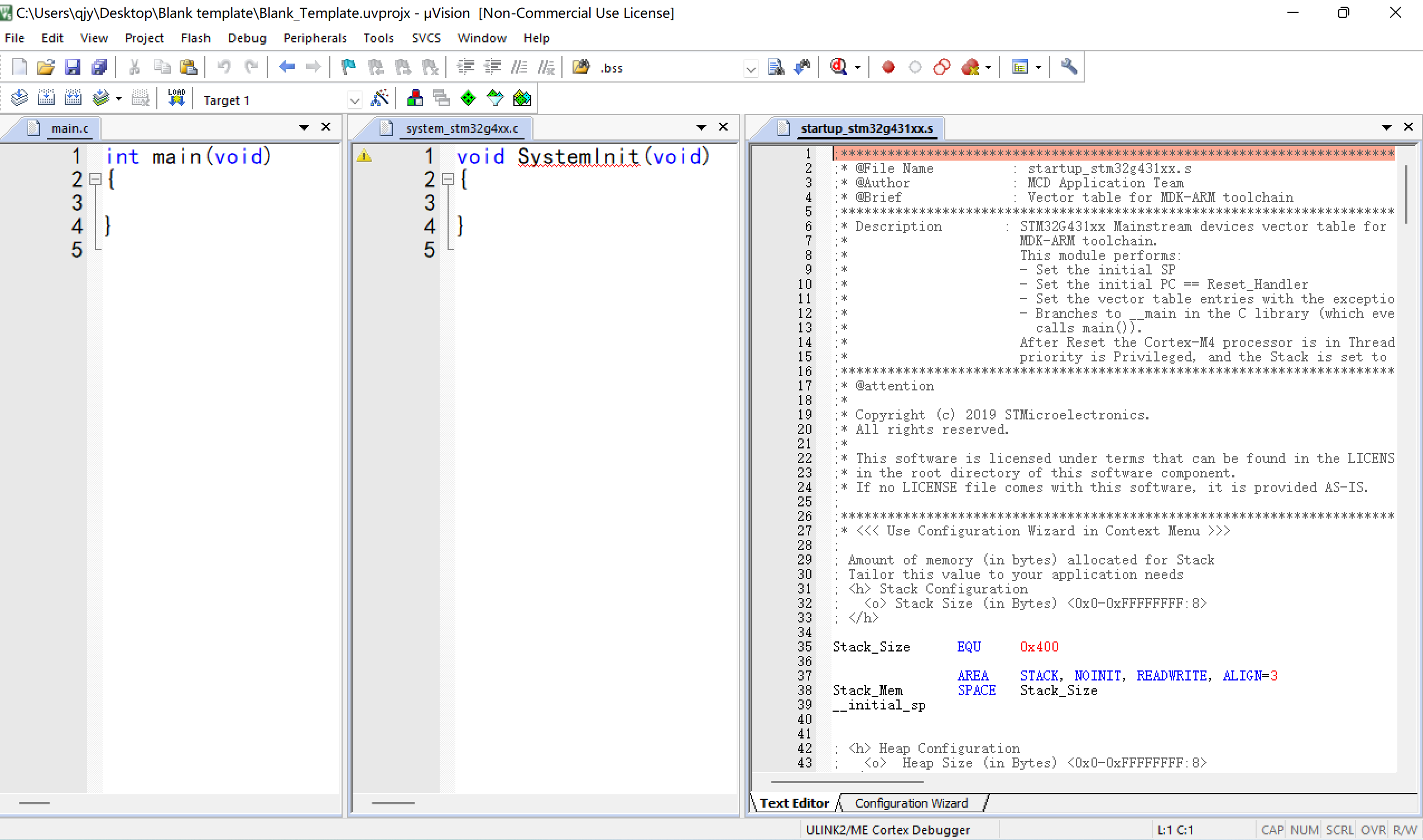Image resolution: width=1423 pixels, height=840 pixels.
Task: Click Stack_Size value 0x400
Action: (1039, 647)
